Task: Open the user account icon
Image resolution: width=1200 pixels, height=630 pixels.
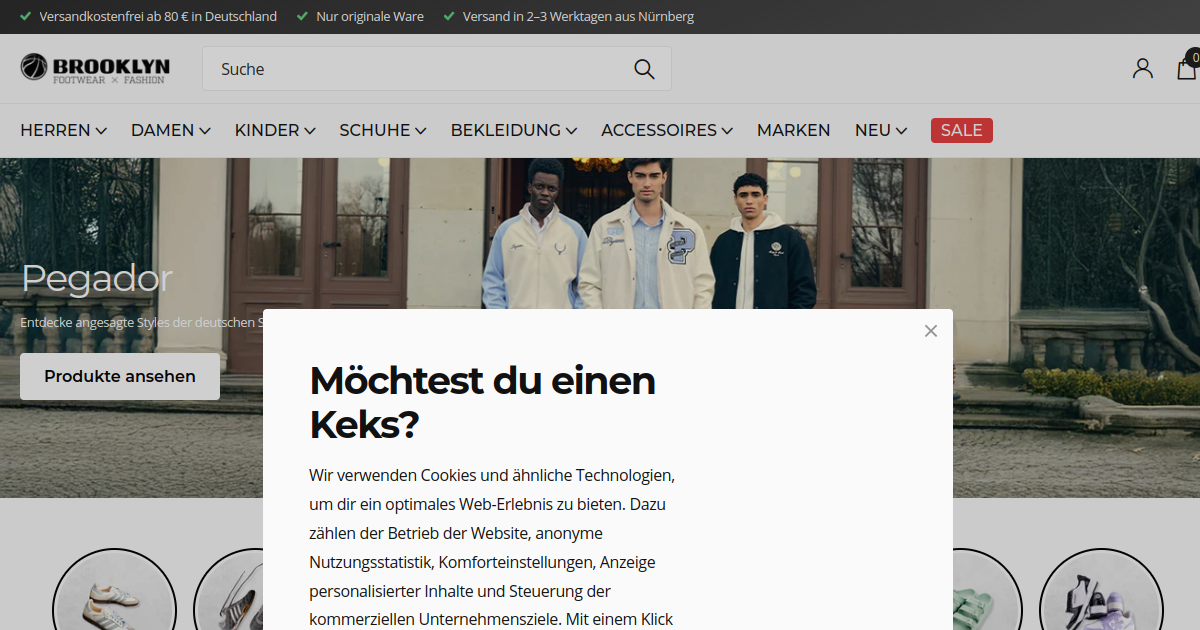Action: click(x=1142, y=68)
